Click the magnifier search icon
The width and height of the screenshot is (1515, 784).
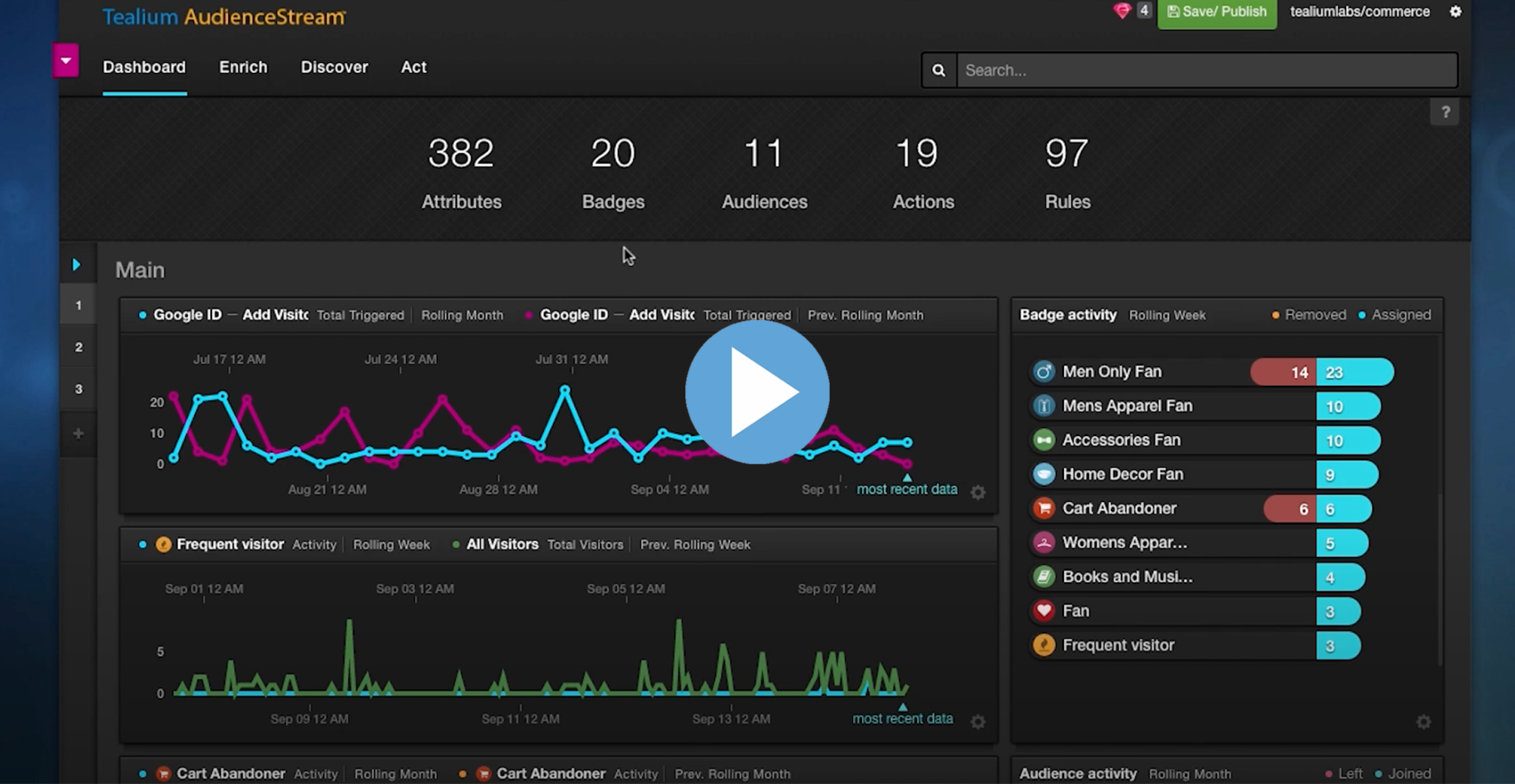(939, 71)
